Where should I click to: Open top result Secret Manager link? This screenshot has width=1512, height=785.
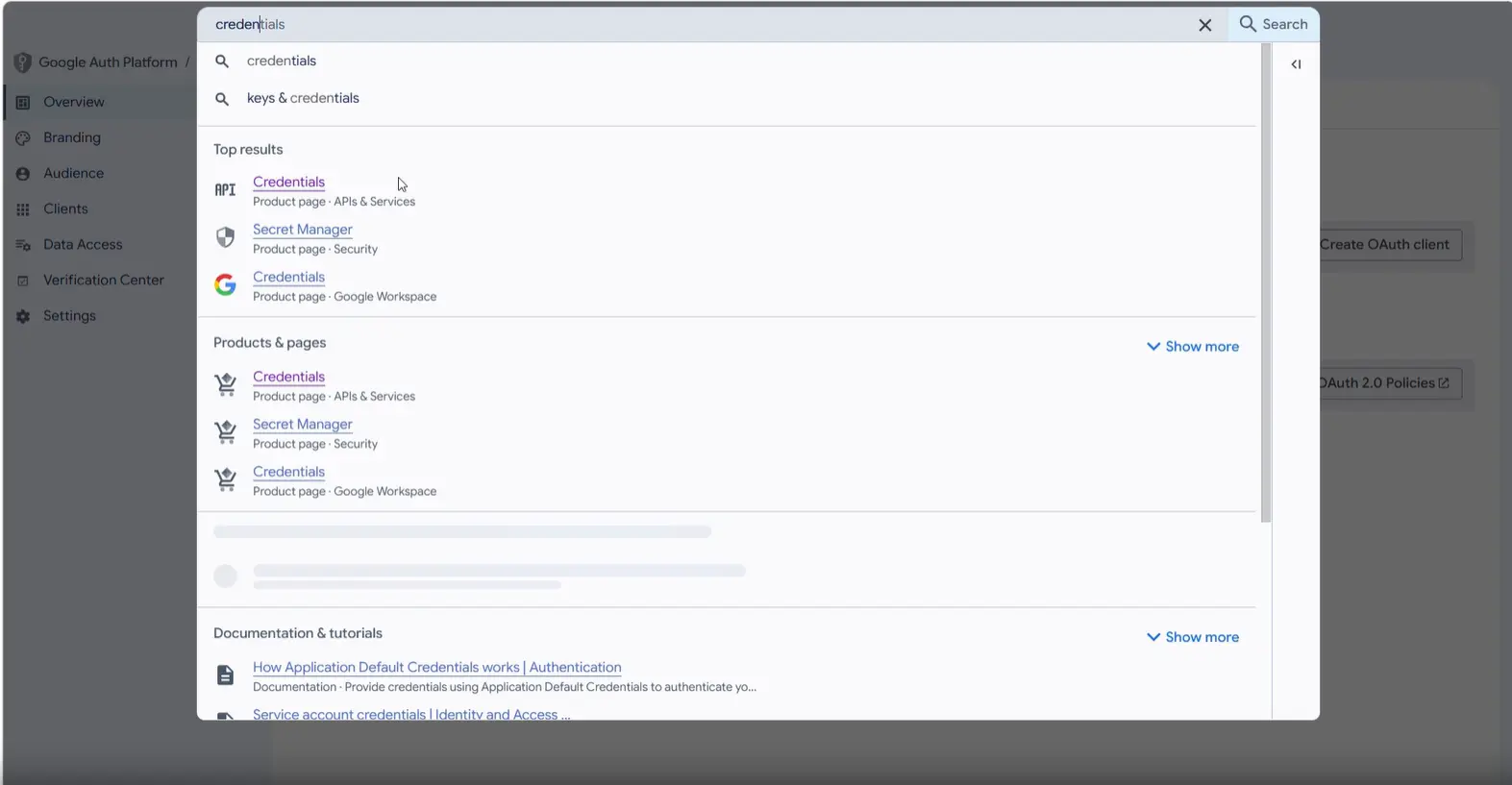click(302, 230)
